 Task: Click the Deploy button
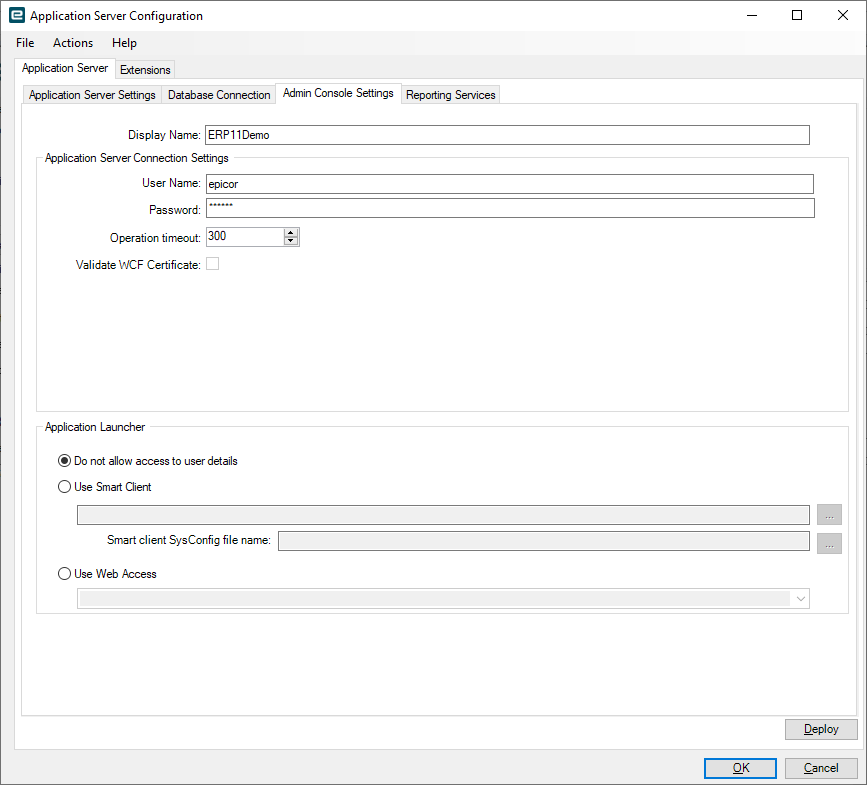click(821, 729)
